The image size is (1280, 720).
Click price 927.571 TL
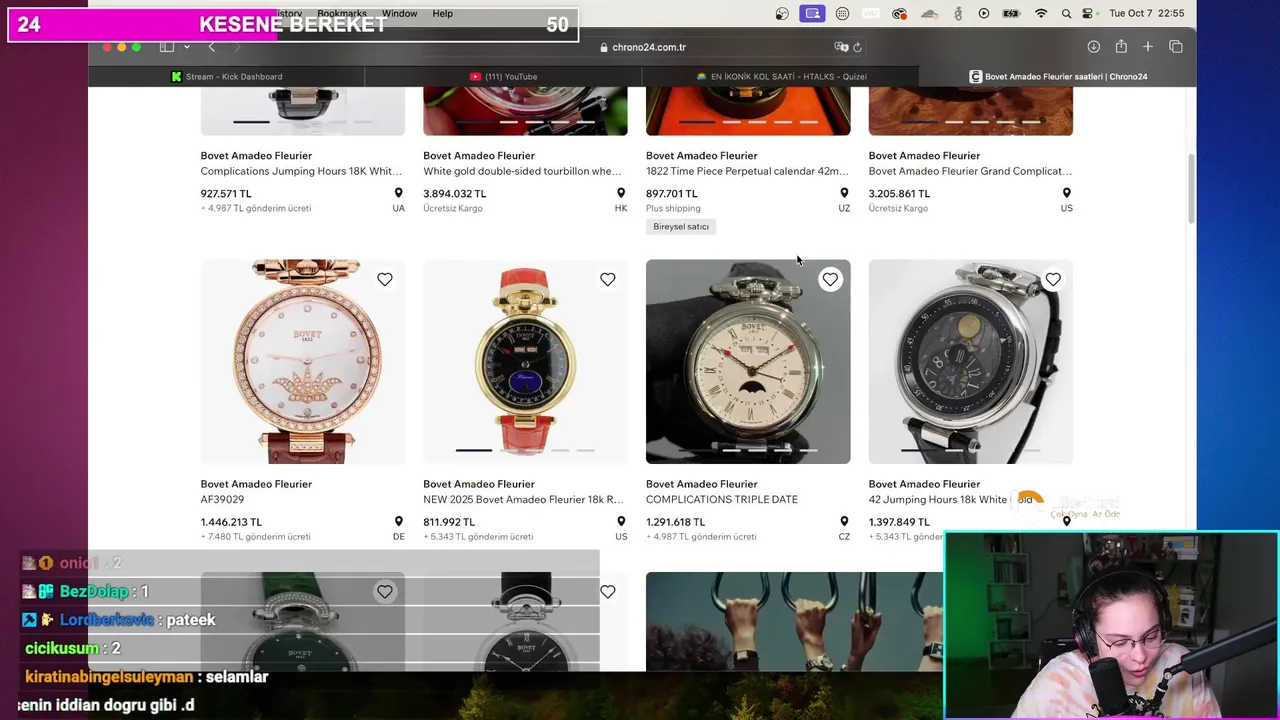226,194
